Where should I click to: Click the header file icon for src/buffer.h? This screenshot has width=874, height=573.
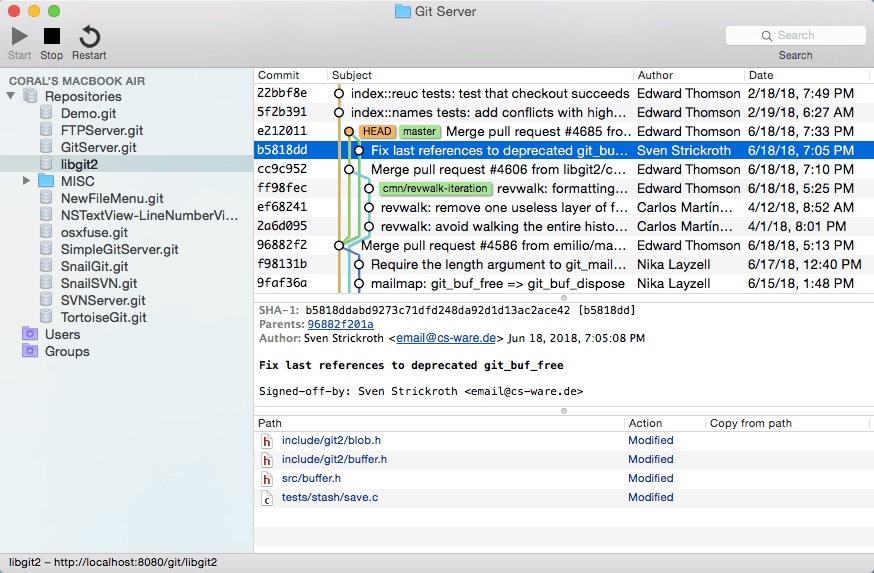[x=267, y=479]
